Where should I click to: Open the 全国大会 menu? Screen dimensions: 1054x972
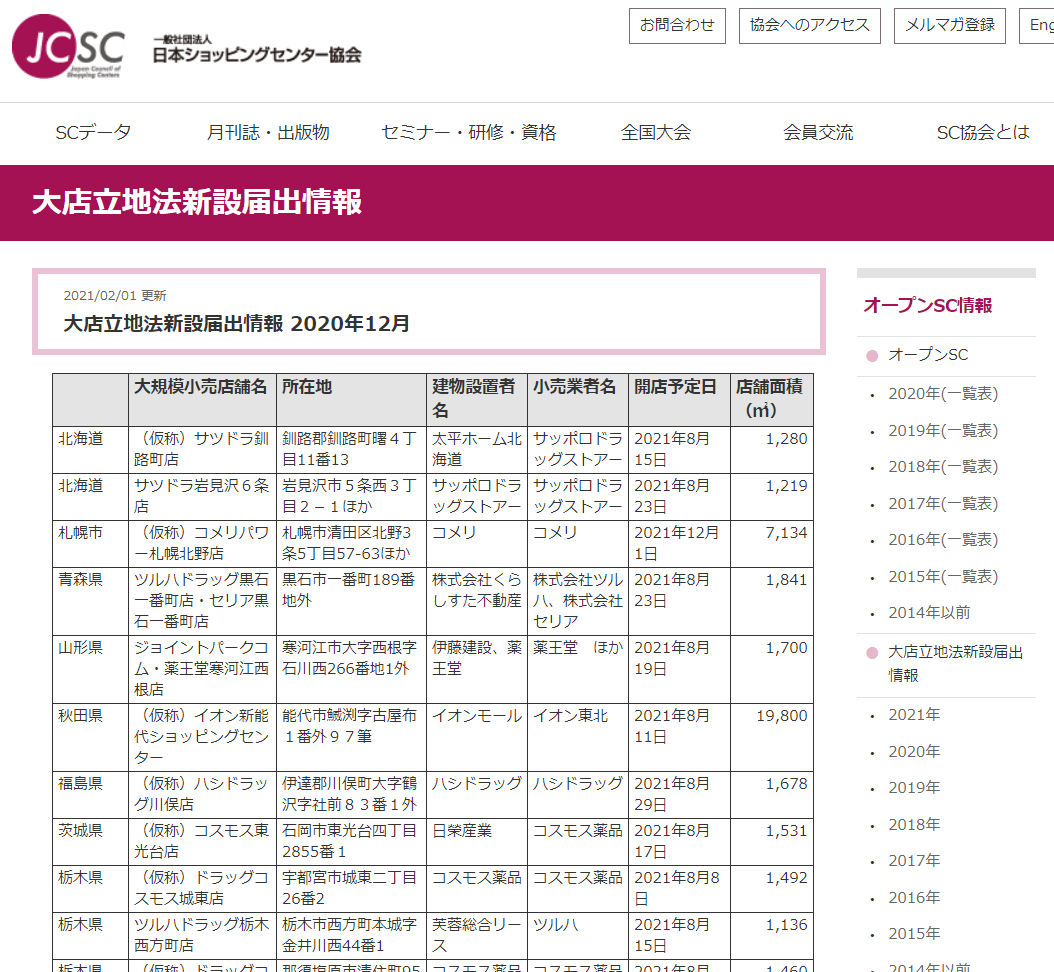[657, 130]
